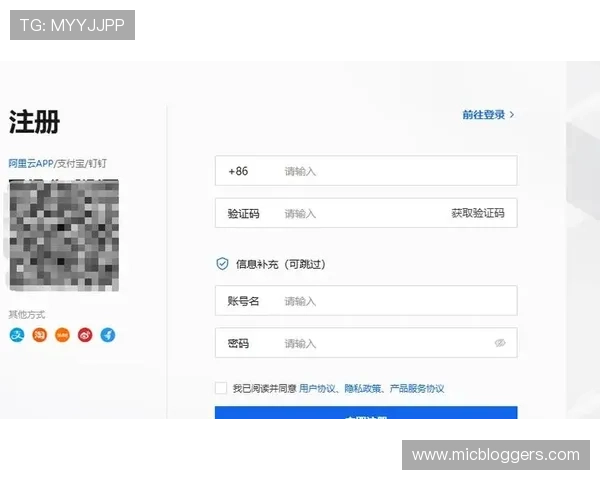Click the blue register button

(366, 413)
